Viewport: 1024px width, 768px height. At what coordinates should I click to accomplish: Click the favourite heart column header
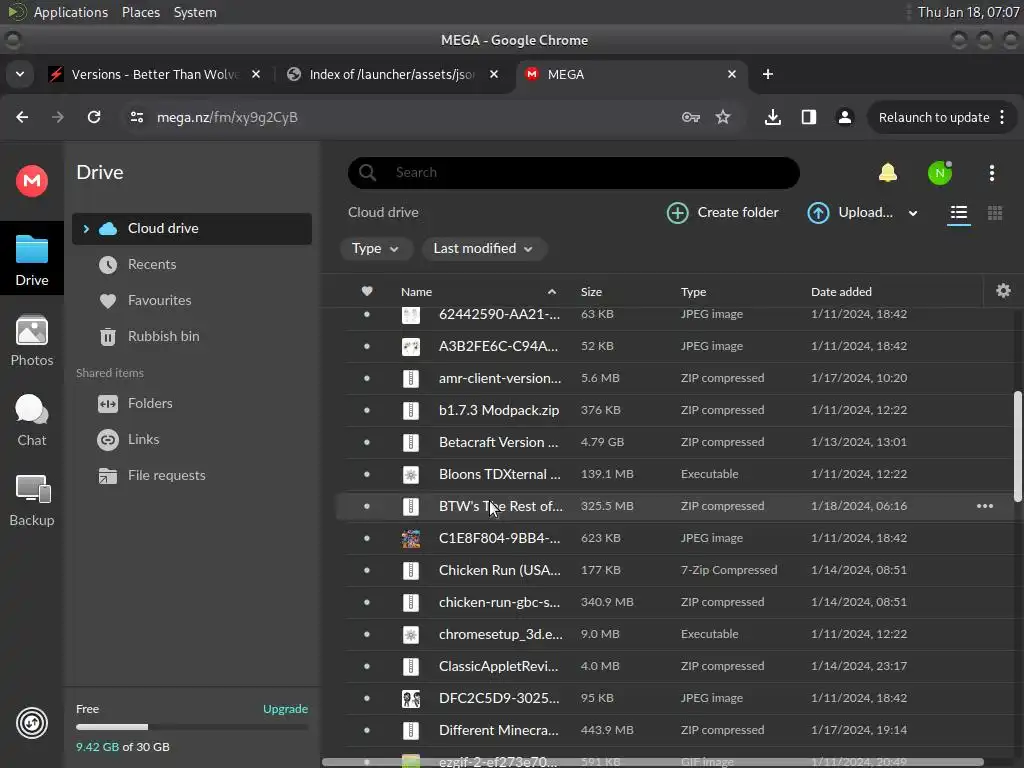tap(367, 291)
